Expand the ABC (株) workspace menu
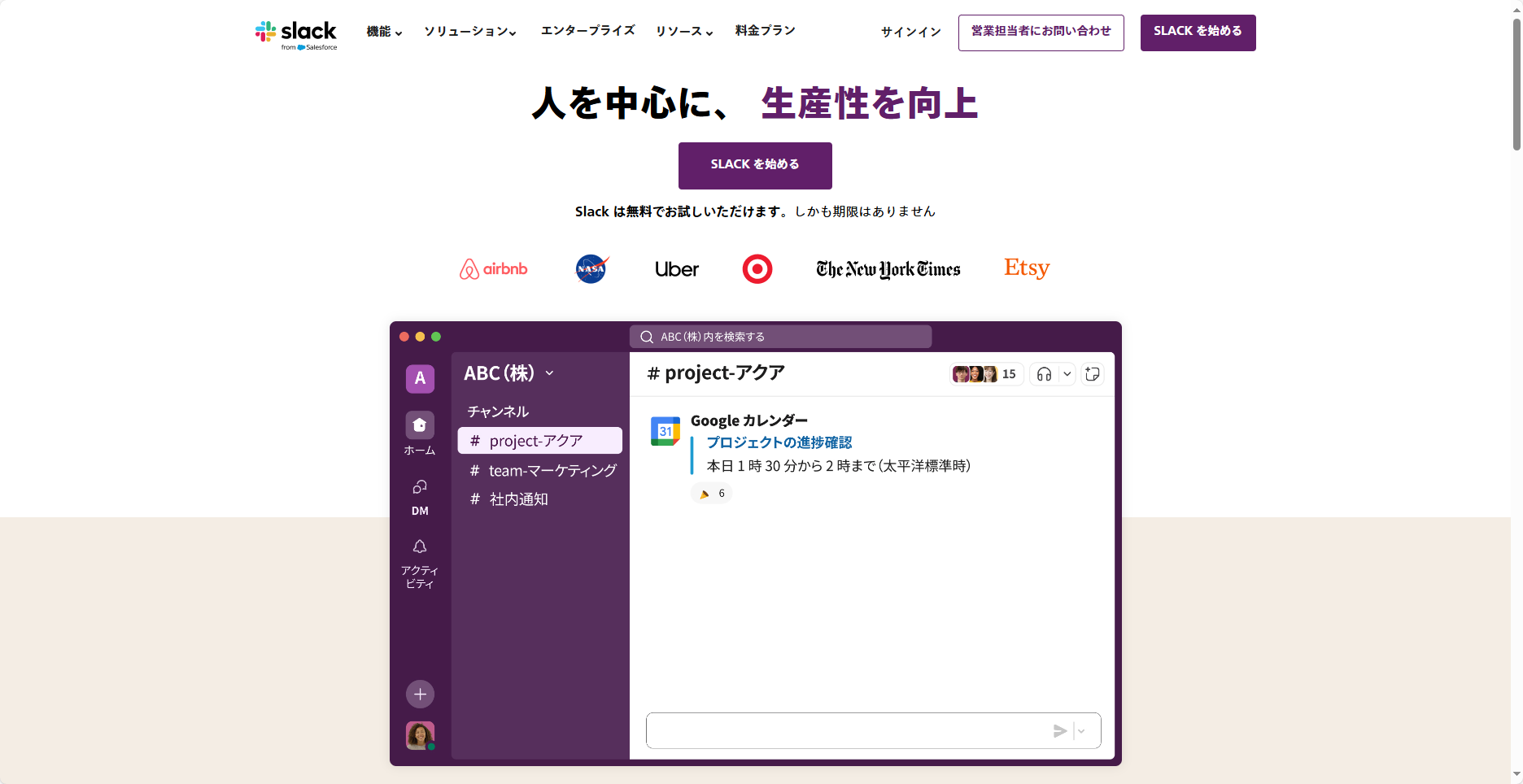Screen dimensions: 1523x784 click(x=509, y=373)
